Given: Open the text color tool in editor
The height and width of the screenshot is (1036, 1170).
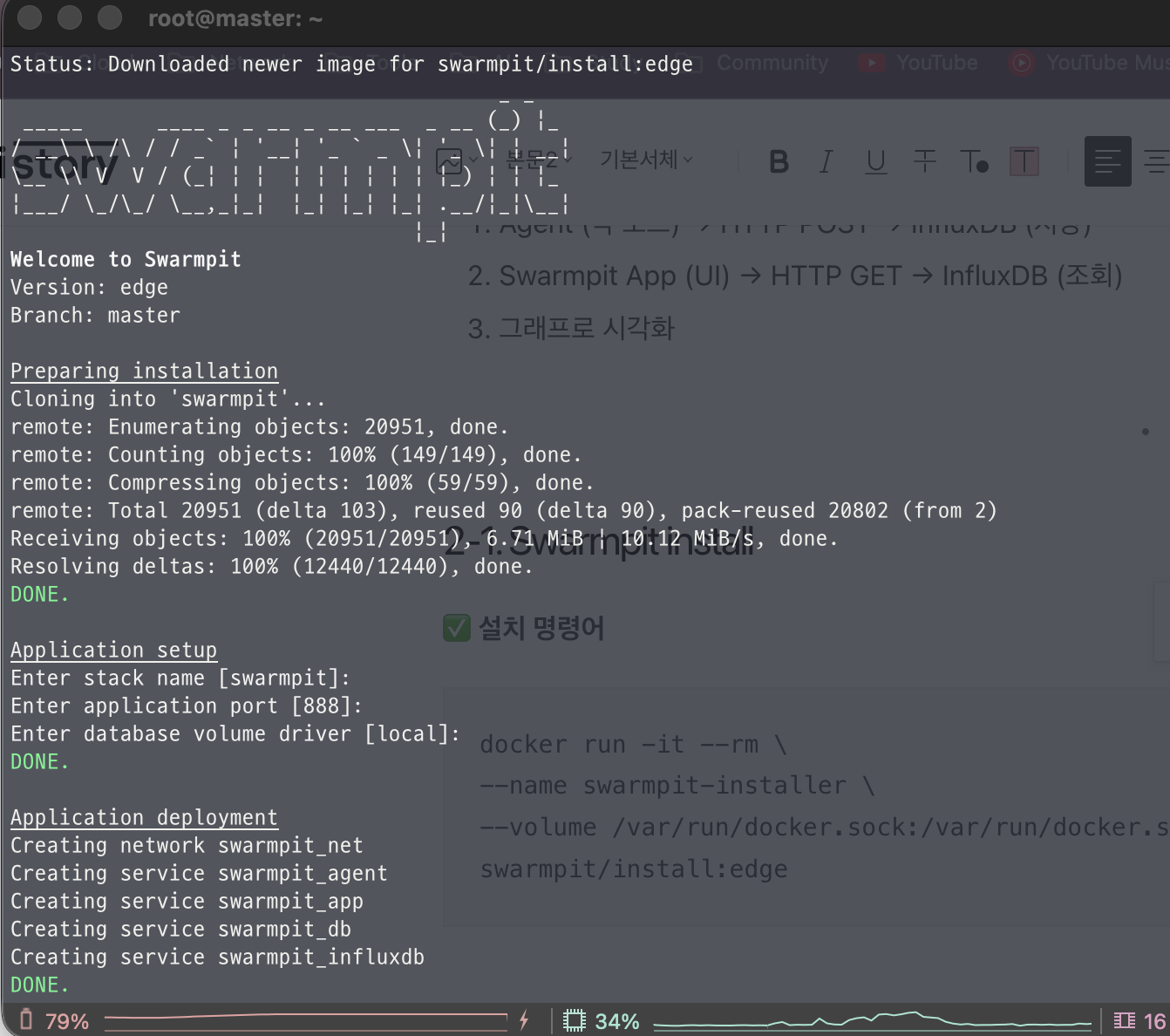Looking at the screenshot, I should coord(974,161).
